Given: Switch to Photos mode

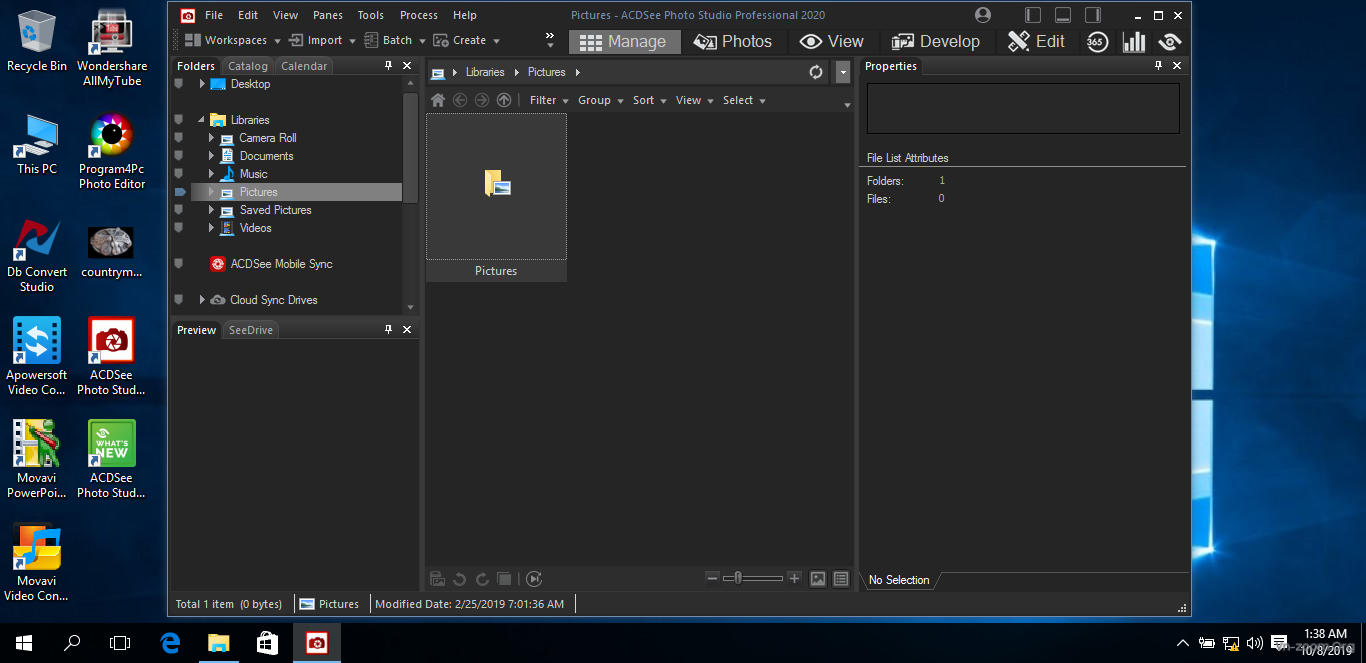Looking at the screenshot, I should tap(733, 41).
